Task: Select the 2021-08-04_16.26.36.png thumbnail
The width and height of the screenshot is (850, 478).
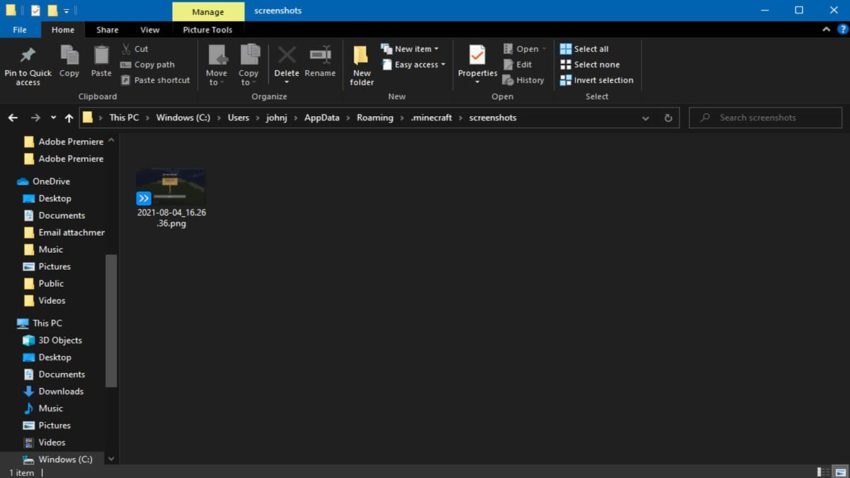Action: pyautogui.click(x=171, y=188)
